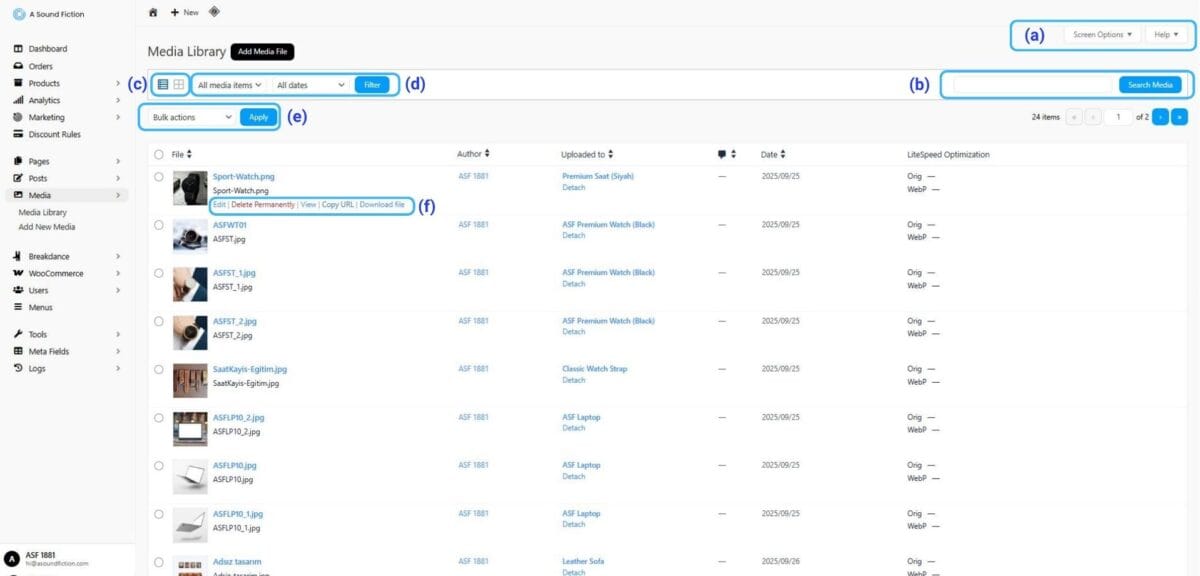
Task: Focus the media search input field
Action: (1033, 85)
